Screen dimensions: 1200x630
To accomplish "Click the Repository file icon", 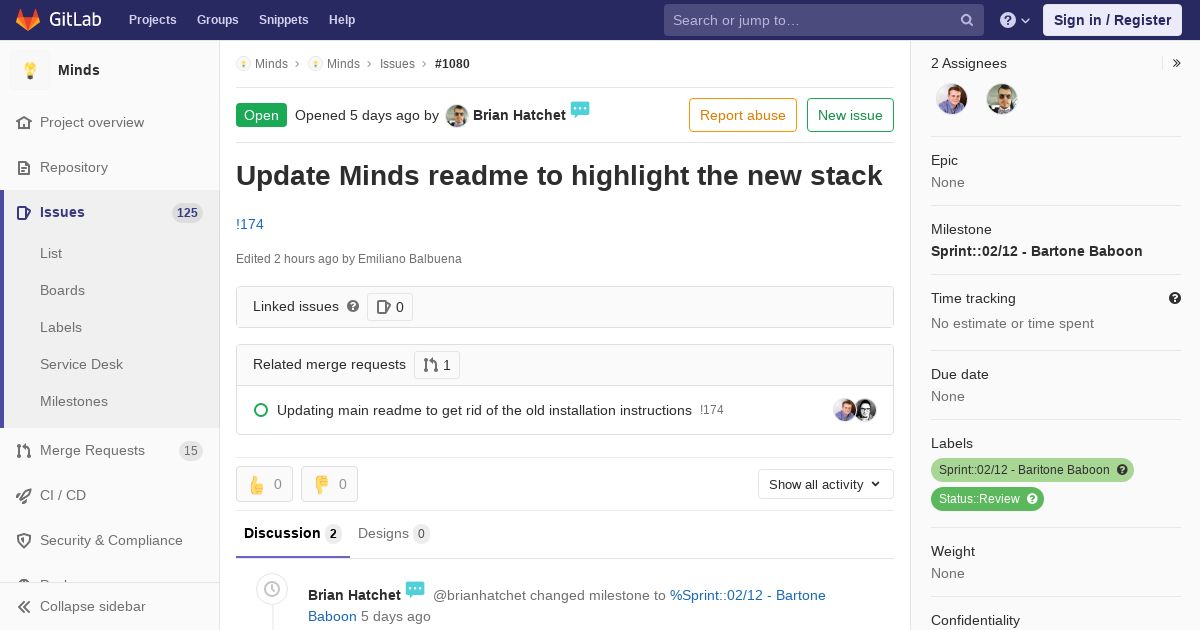I will click(24, 168).
